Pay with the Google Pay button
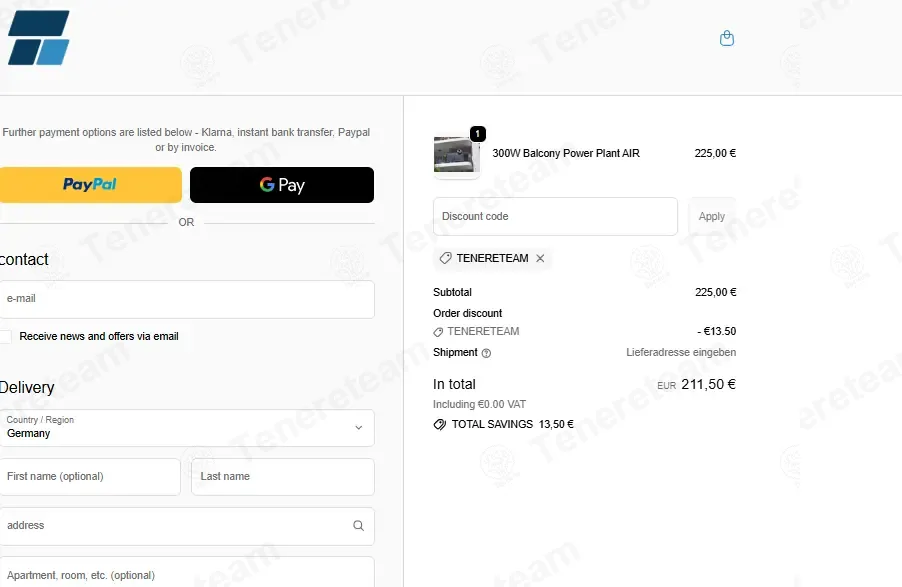 (x=282, y=185)
